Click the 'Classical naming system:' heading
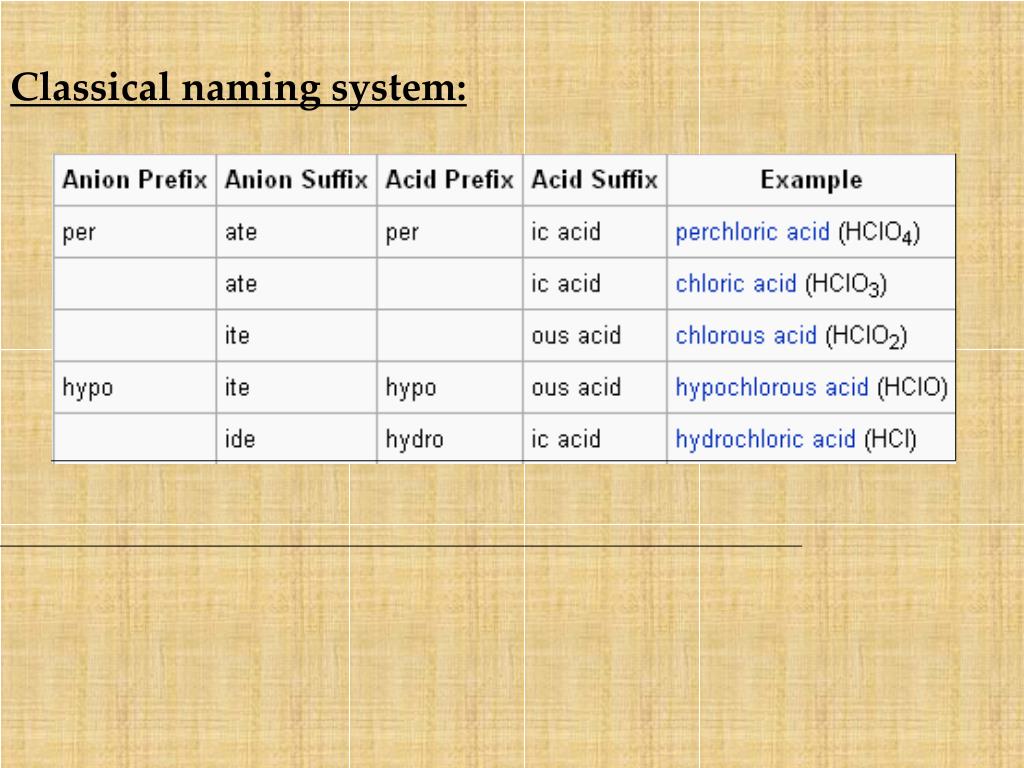The image size is (1024, 768). pyautogui.click(x=238, y=88)
